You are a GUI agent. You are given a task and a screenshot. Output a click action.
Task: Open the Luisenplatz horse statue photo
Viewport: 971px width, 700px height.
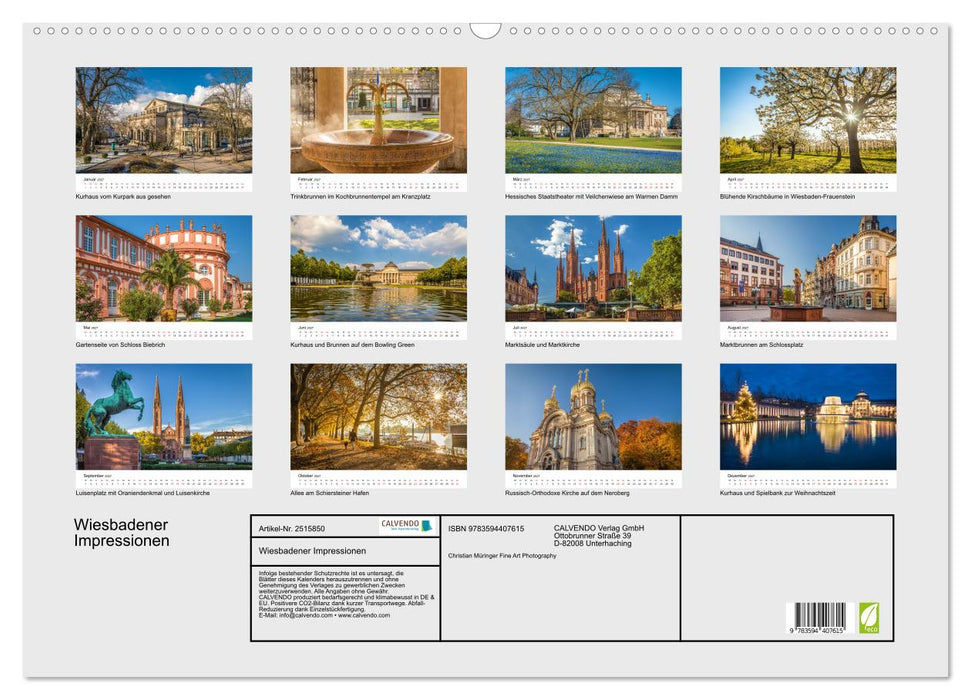pyautogui.click(x=163, y=416)
